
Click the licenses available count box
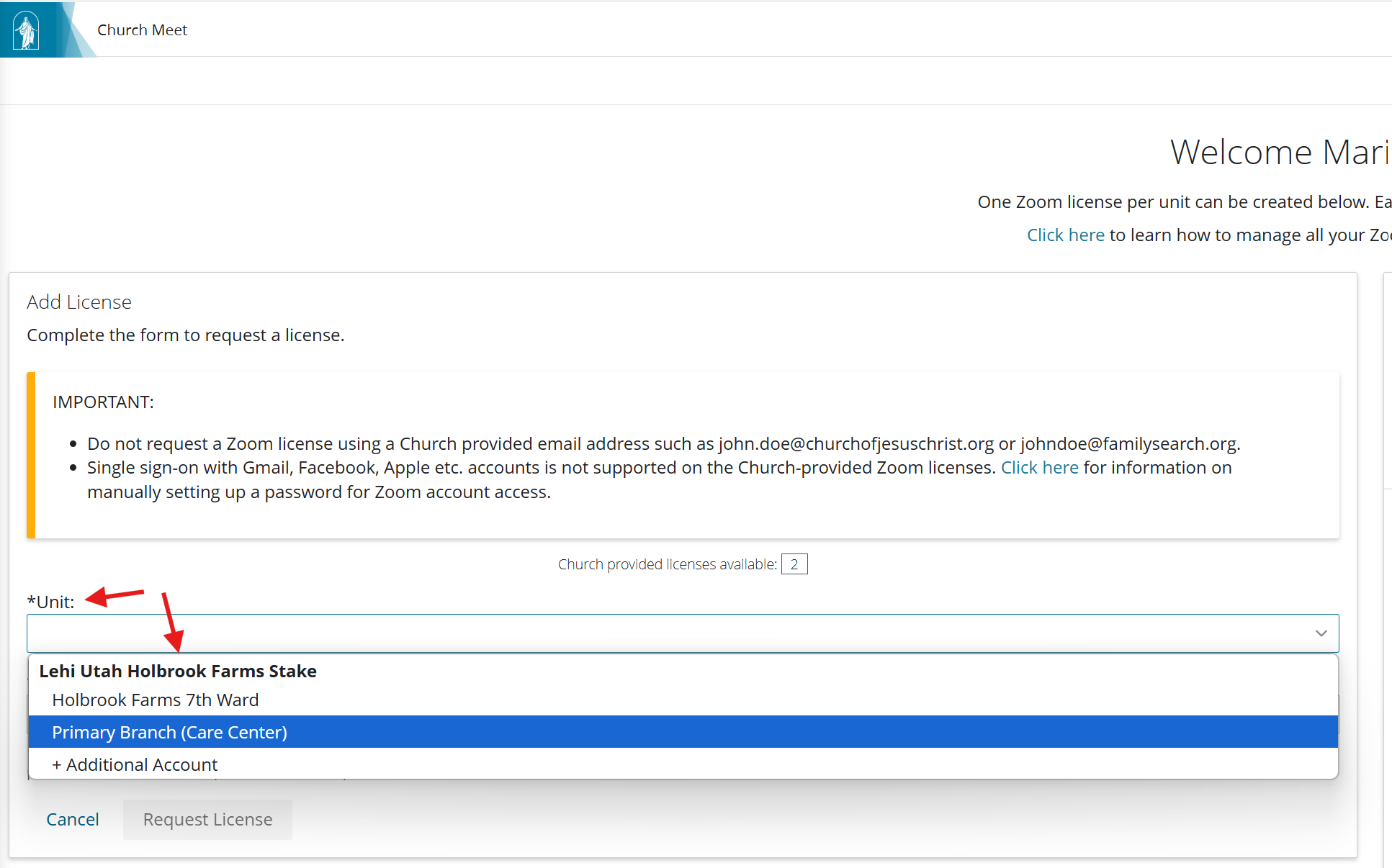click(x=794, y=564)
